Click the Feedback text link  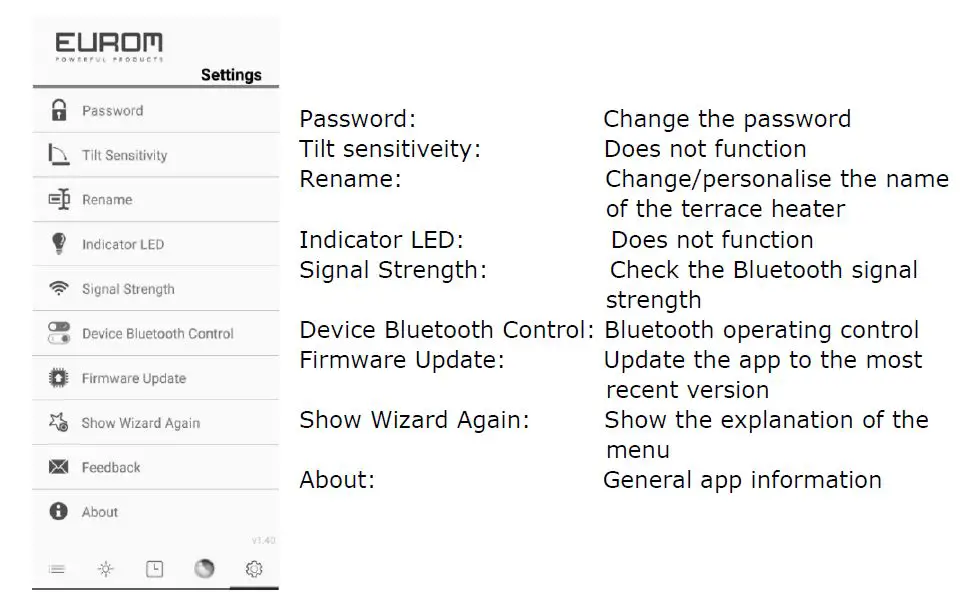pyautogui.click(x=111, y=467)
